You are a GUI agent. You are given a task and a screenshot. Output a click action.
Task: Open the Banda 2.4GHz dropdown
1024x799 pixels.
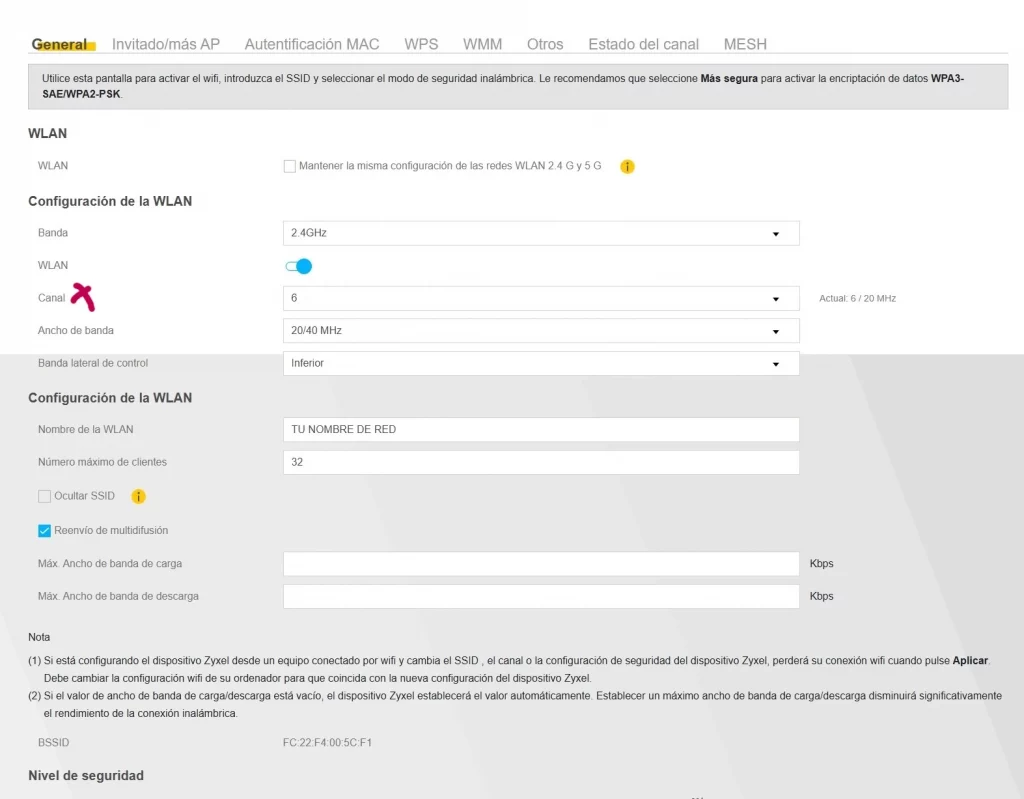(x=541, y=233)
